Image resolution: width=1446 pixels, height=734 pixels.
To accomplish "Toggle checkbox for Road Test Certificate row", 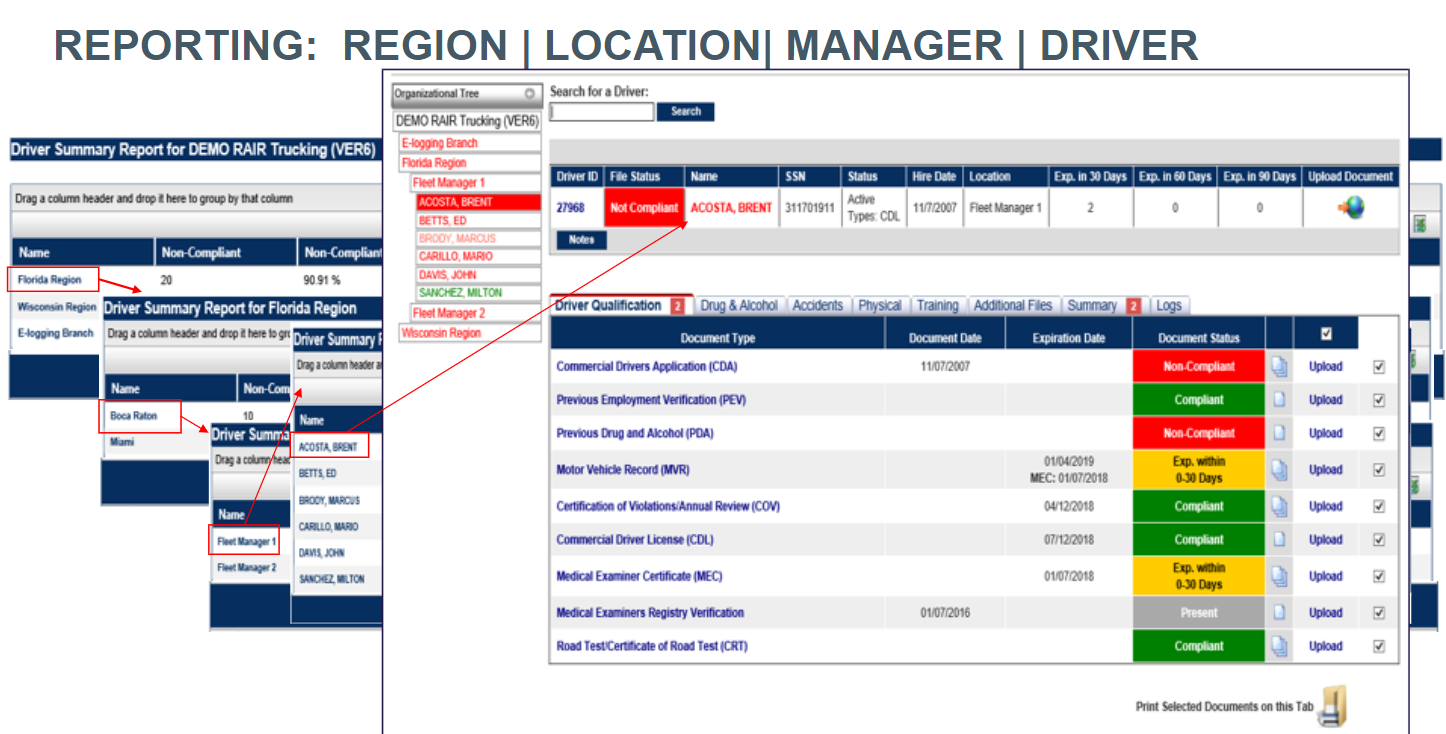I will [x=1379, y=646].
